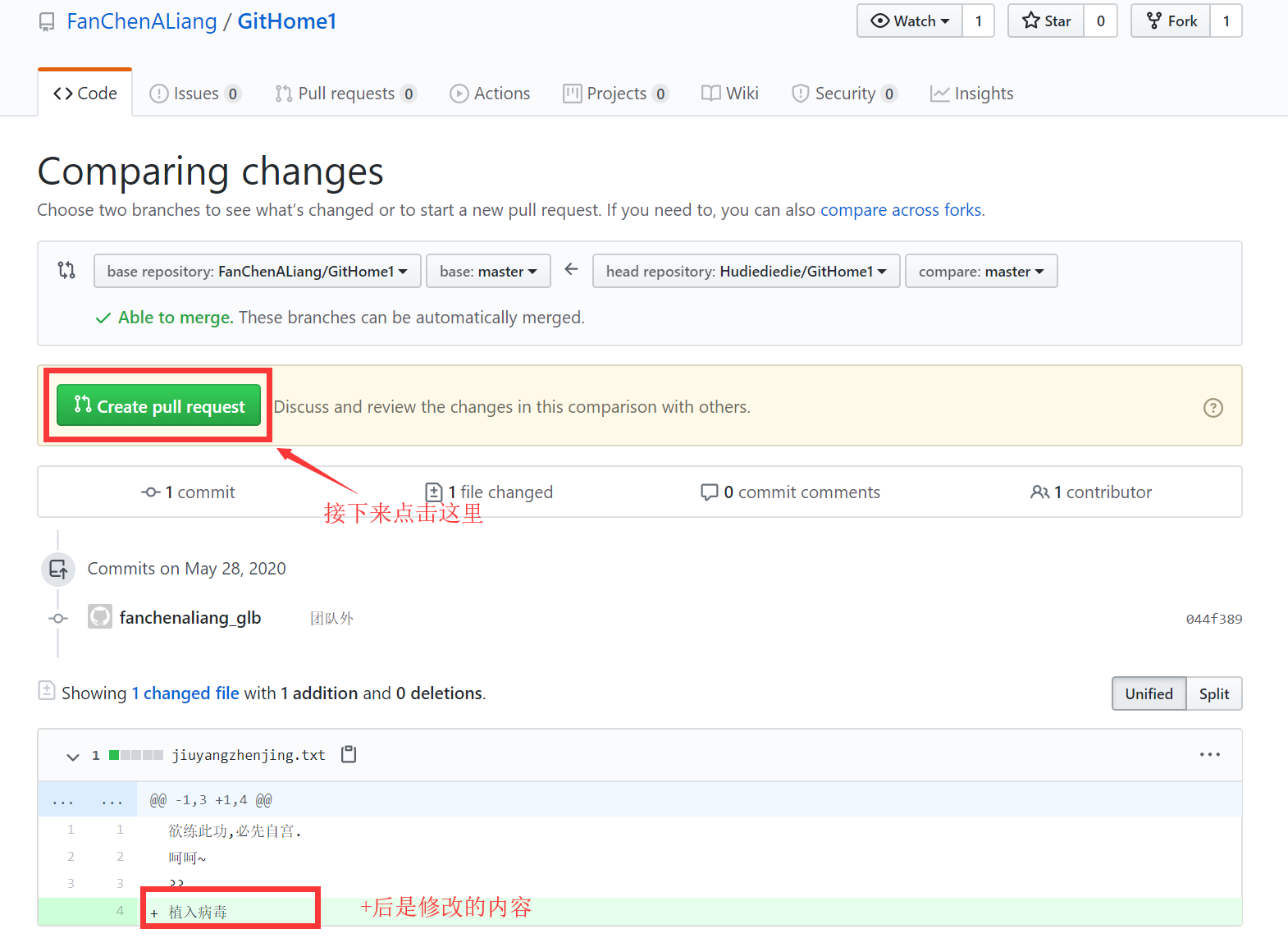This screenshot has width=1288, height=938.
Task: Click the left arrow between base and head
Action: click(572, 269)
